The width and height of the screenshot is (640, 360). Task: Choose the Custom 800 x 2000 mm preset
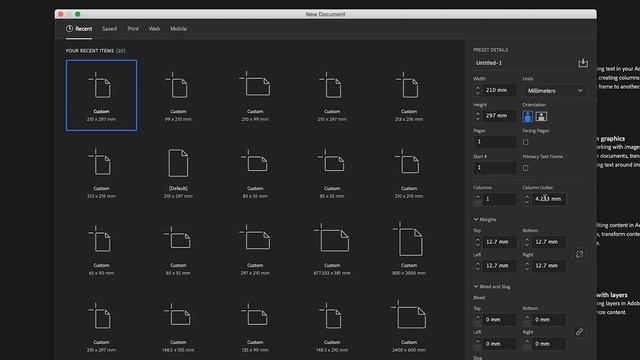click(x=409, y=249)
